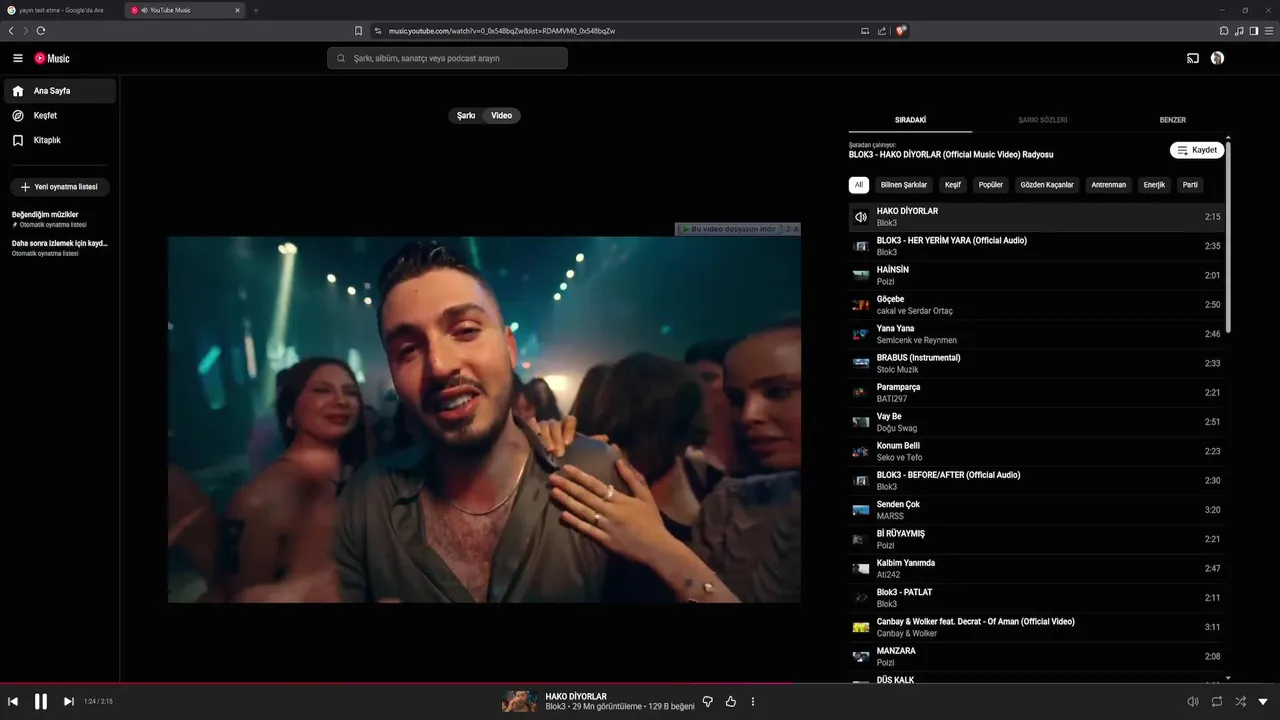
Task: Play BLOK3 - HER YERİM YARA from queue
Action: (x=1037, y=246)
